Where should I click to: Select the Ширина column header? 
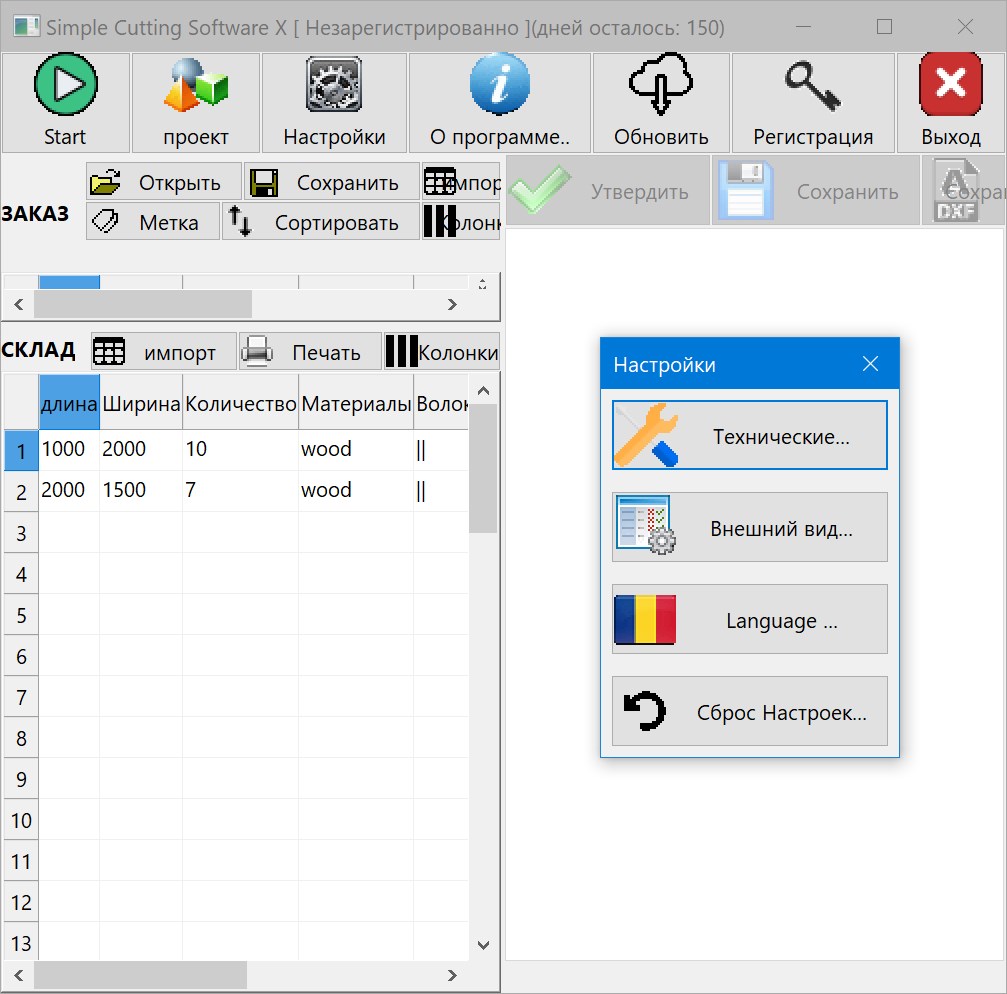[x=141, y=403]
